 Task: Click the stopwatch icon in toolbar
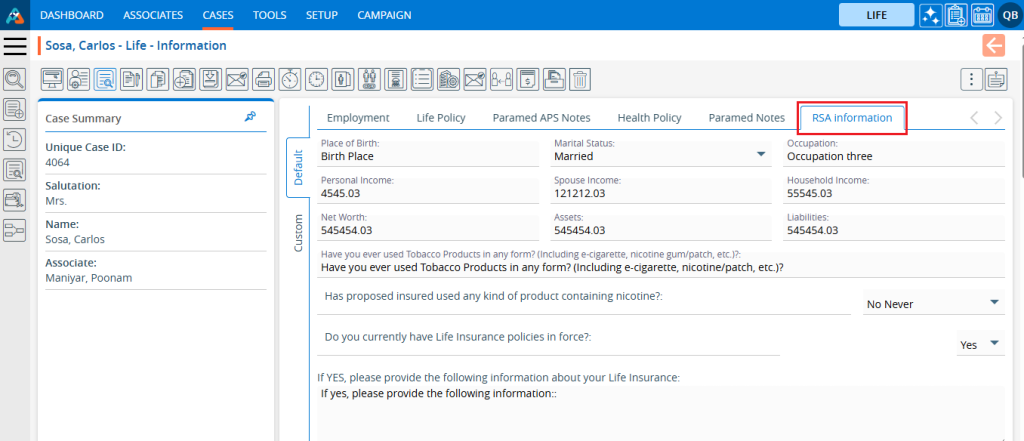pos(290,79)
